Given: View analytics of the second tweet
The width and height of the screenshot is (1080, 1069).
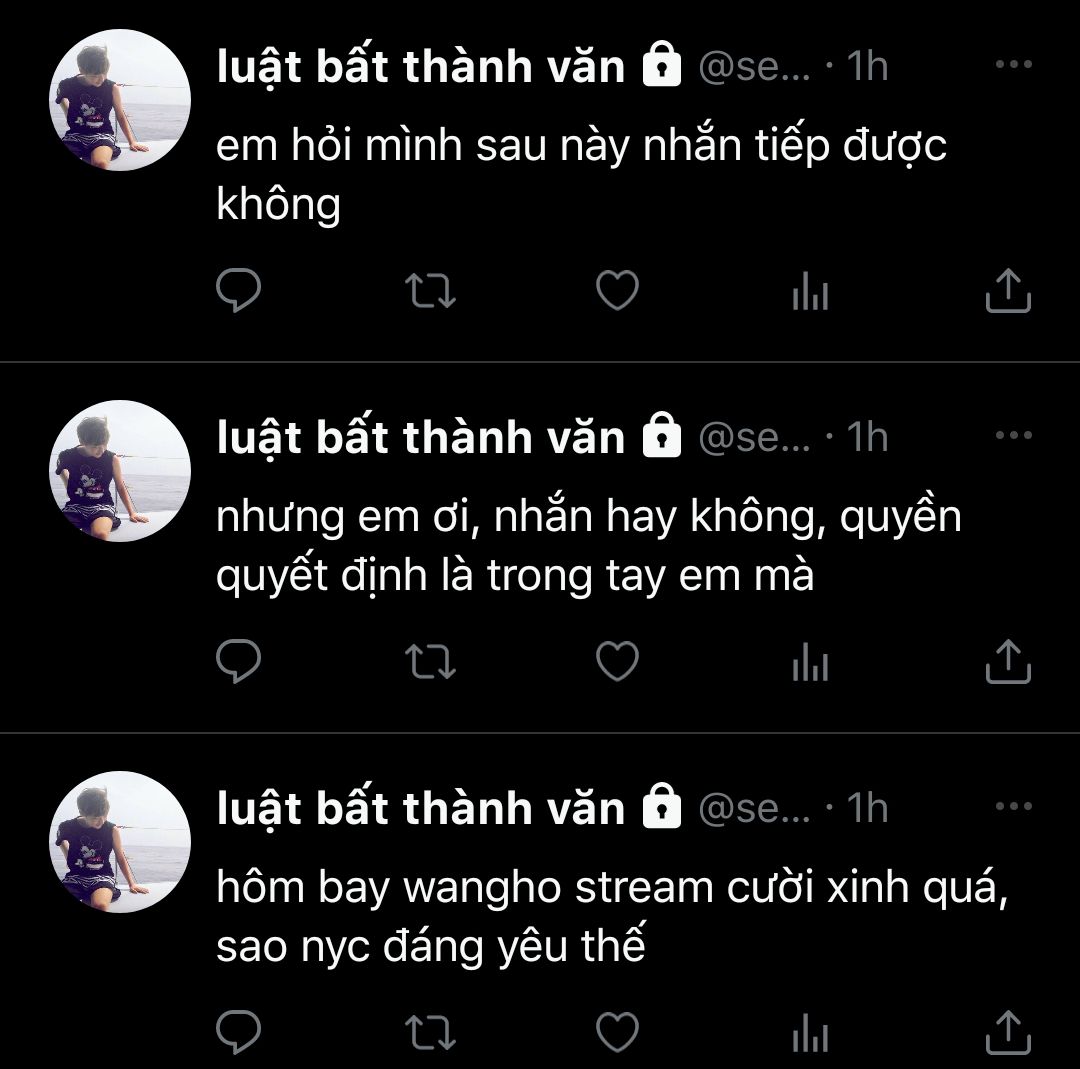Looking at the screenshot, I should click(810, 661).
